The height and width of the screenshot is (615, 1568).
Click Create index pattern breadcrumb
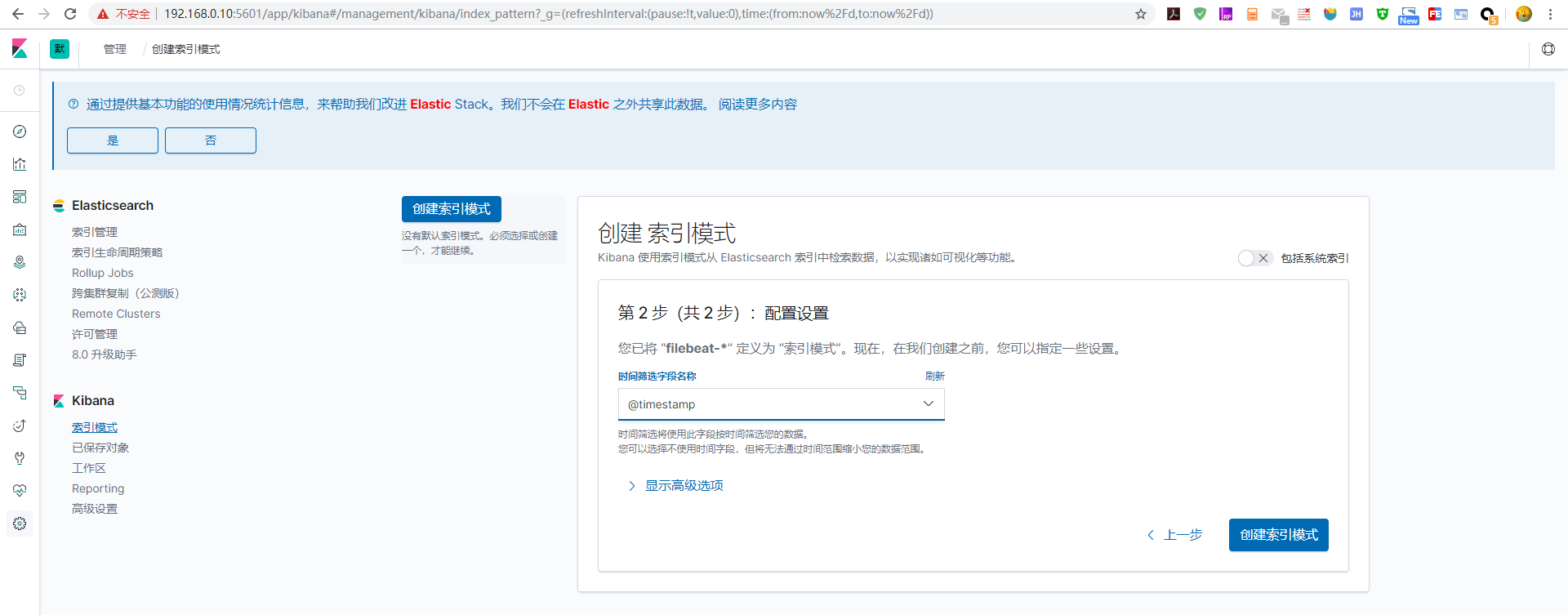pyautogui.click(x=186, y=49)
